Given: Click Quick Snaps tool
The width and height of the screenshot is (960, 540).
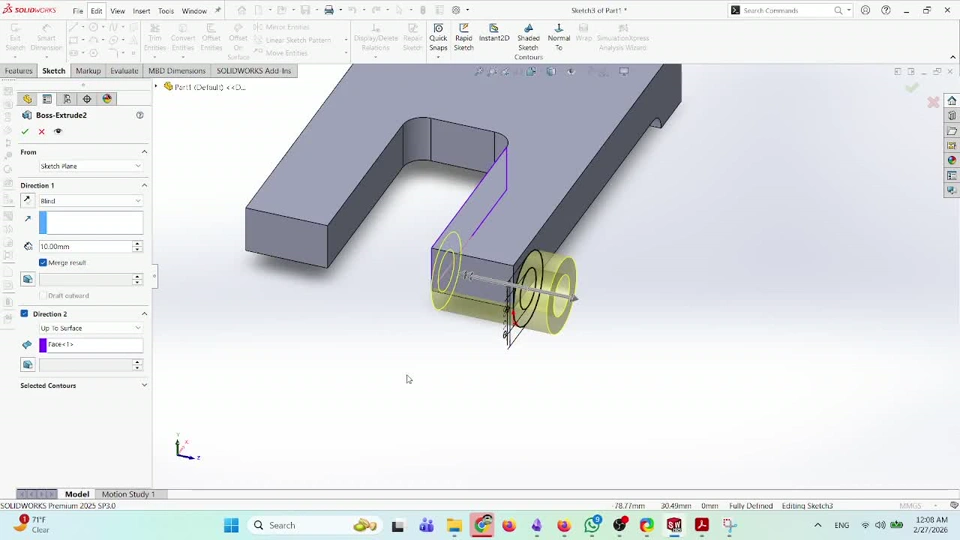Looking at the screenshot, I should (x=438, y=37).
